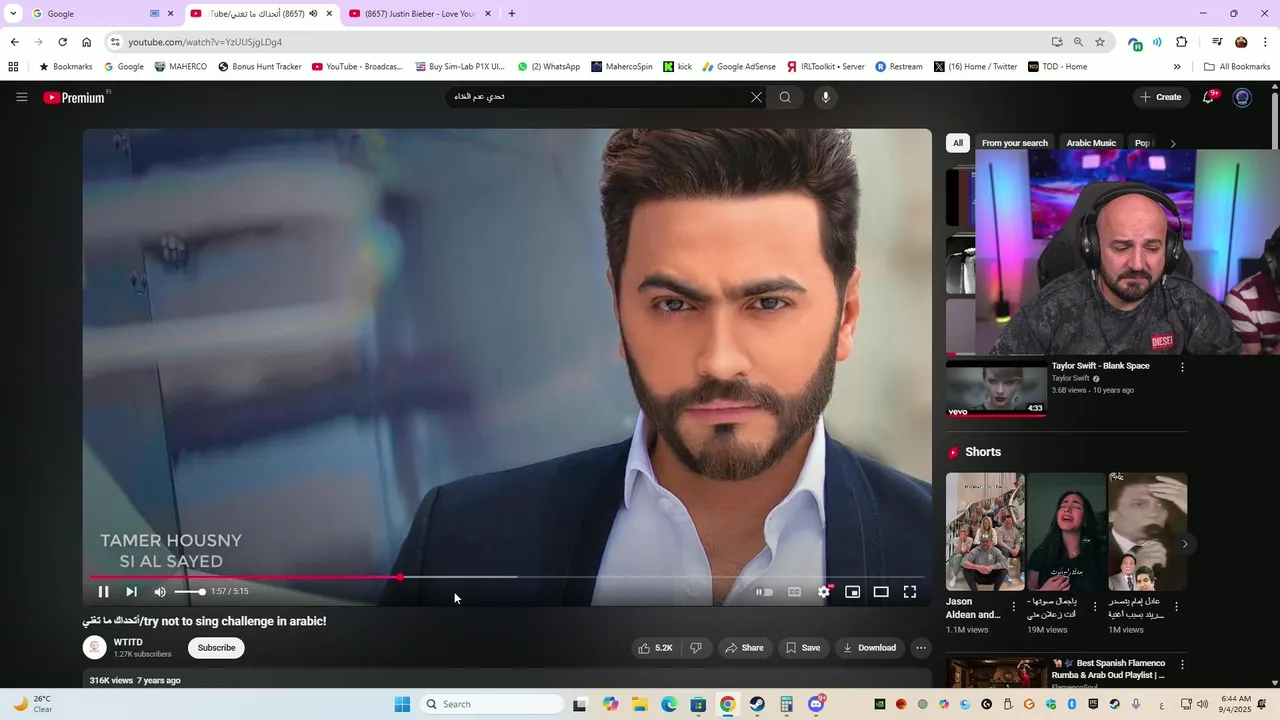Viewport: 1280px width, 720px height.
Task: Enable the miniplayer
Action: click(x=853, y=592)
